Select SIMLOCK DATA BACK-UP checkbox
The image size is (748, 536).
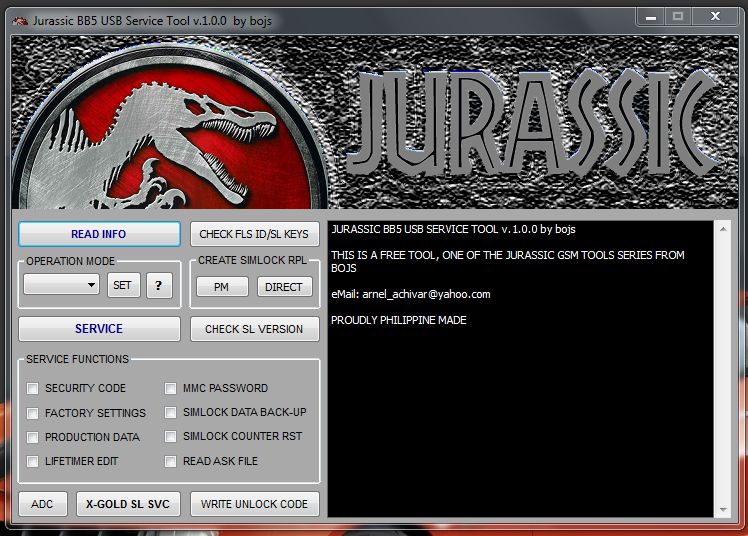click(x=170, y=412)
